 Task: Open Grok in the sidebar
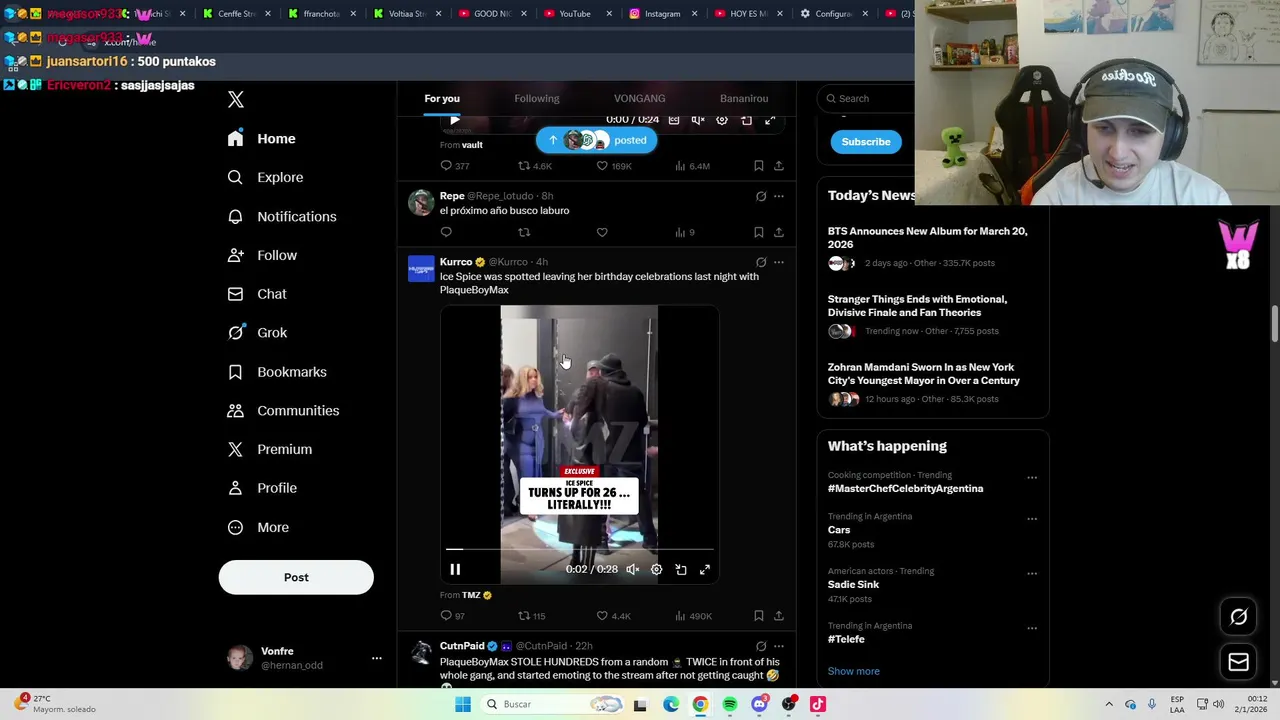point(257,333)
